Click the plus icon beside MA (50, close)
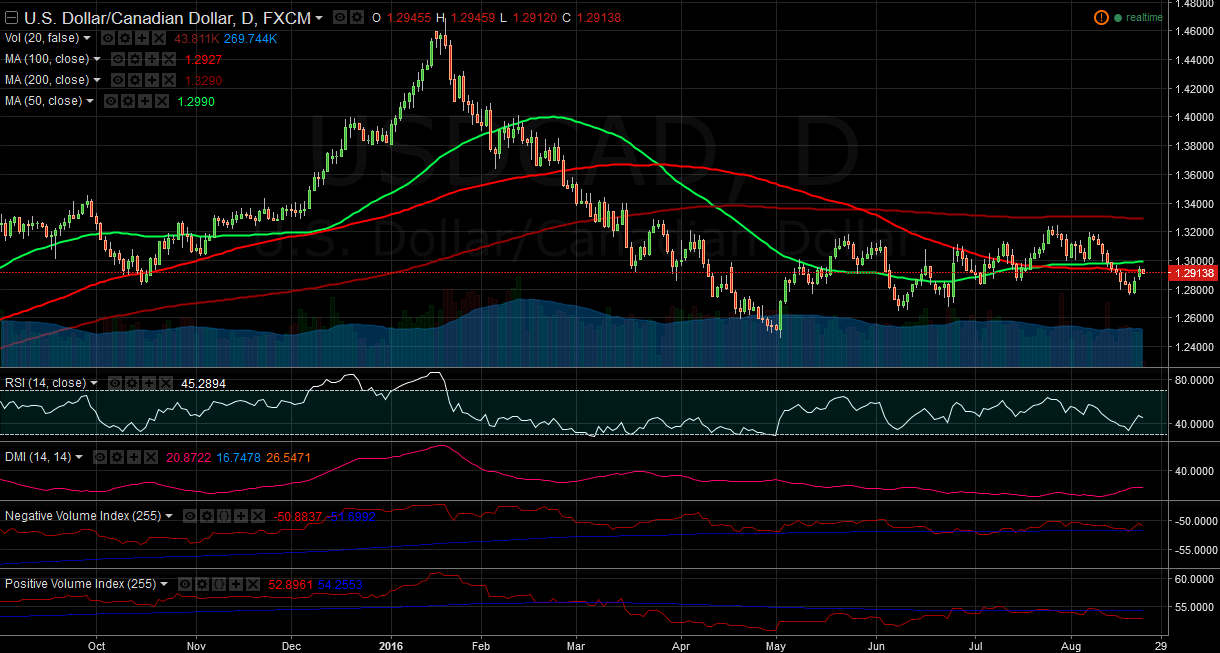The height and width of the screenshot is (653, 1220). click(x=143, y=101)
